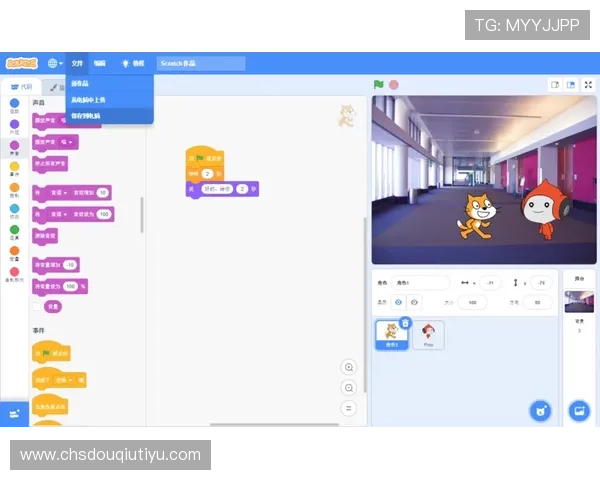Select the magenta Sound category circle
This screenshot has height=480, width=600.
[15, 145]
